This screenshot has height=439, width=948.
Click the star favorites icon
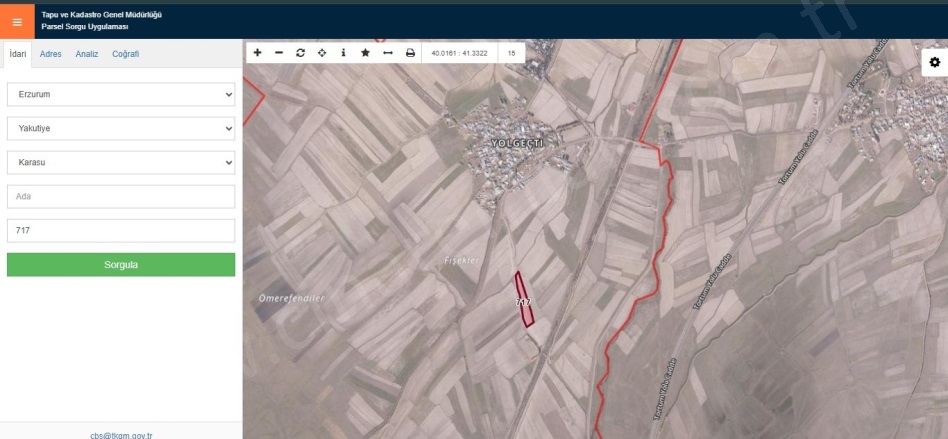coord(365,53)
